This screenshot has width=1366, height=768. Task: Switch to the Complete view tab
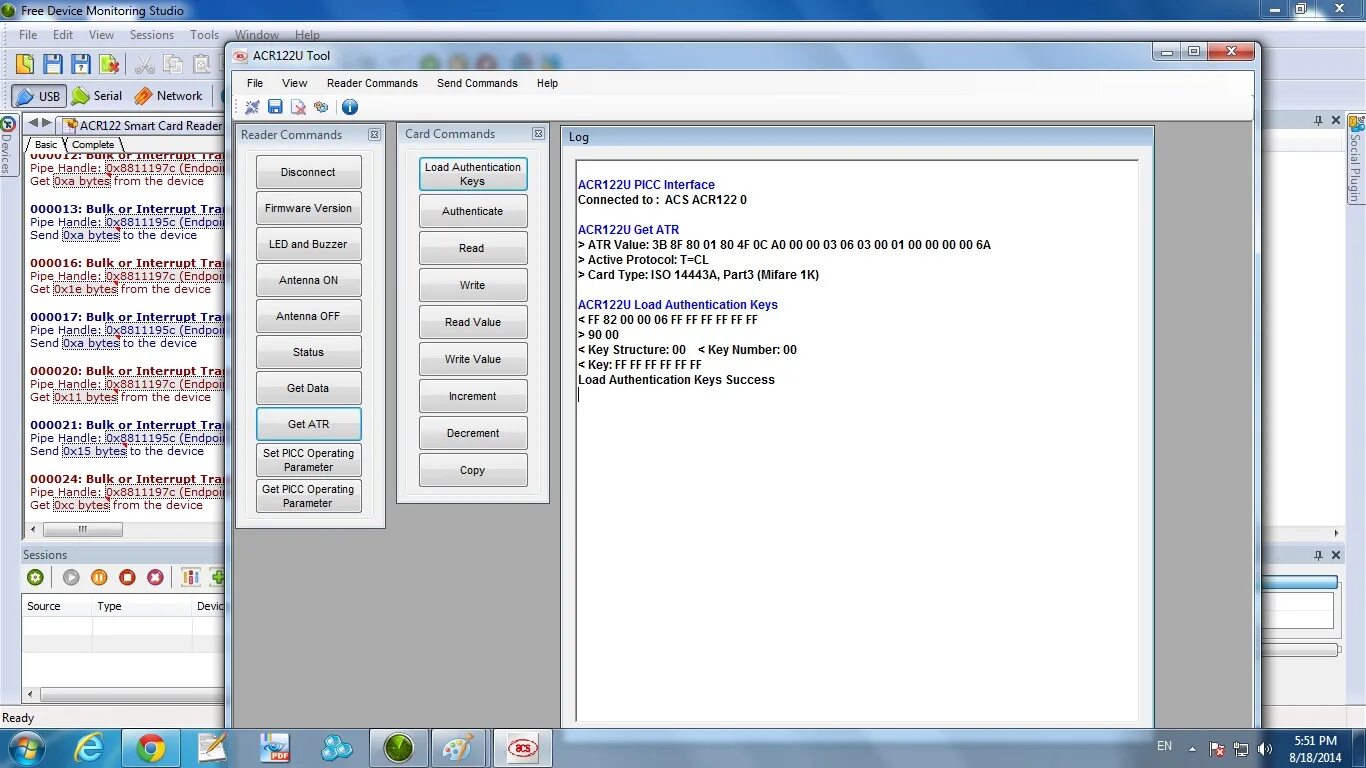(93, 144)
